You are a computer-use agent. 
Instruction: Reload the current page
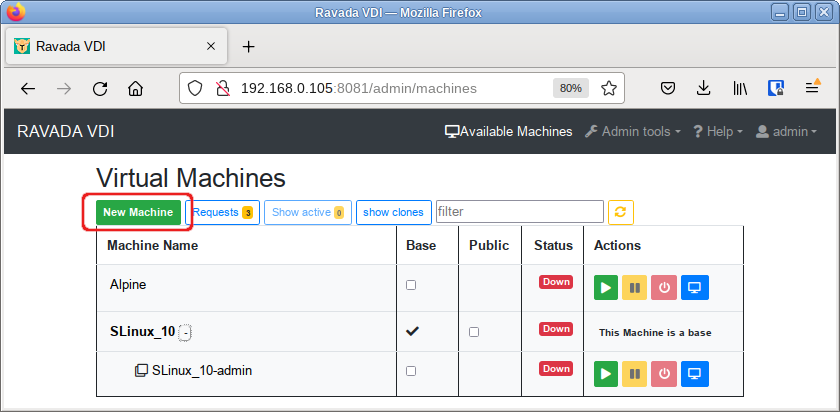coord(100,88)
